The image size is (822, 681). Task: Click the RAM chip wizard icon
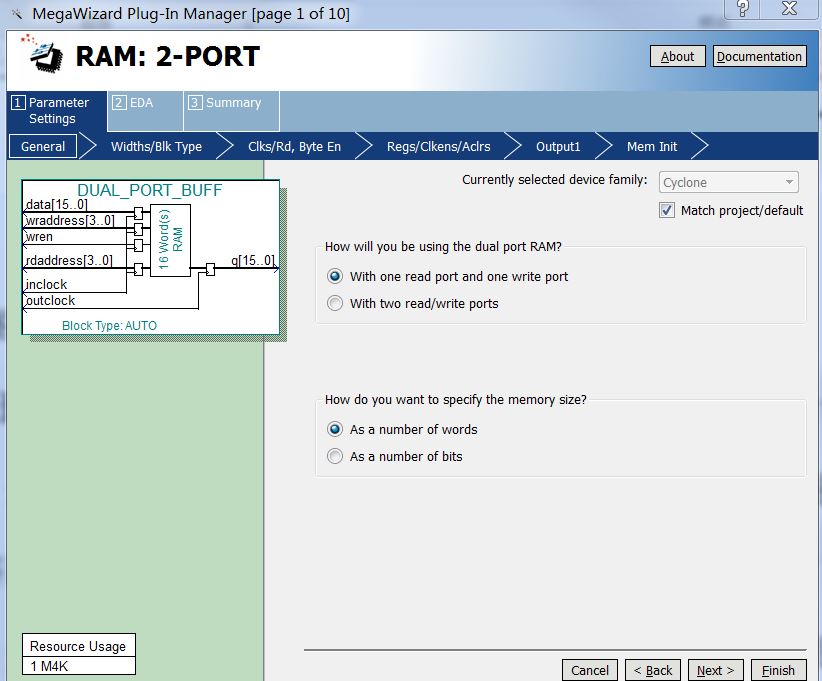point(43,52)
